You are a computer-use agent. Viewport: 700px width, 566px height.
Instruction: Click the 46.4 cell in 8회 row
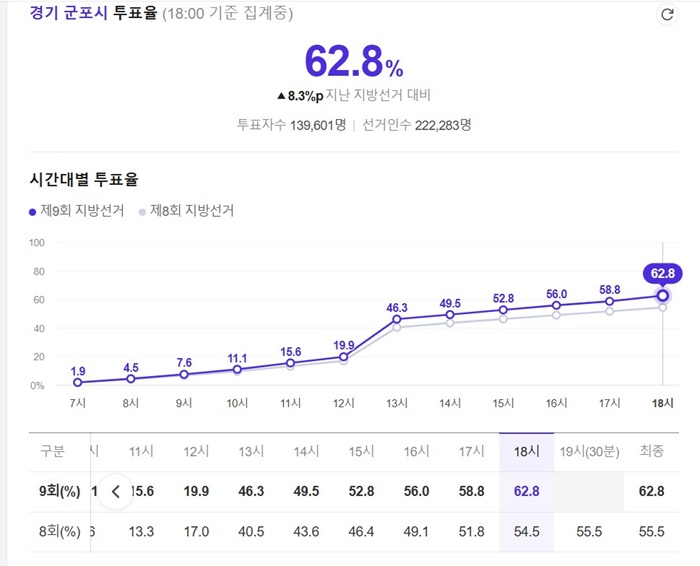click(361, 532)
